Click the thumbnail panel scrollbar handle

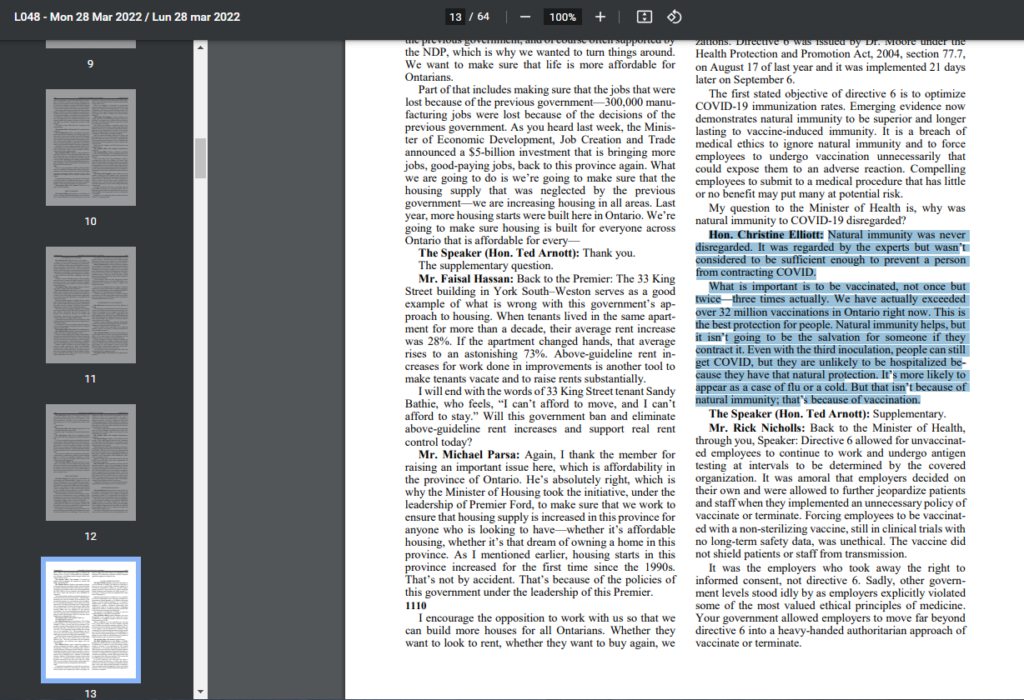[200, 158]
